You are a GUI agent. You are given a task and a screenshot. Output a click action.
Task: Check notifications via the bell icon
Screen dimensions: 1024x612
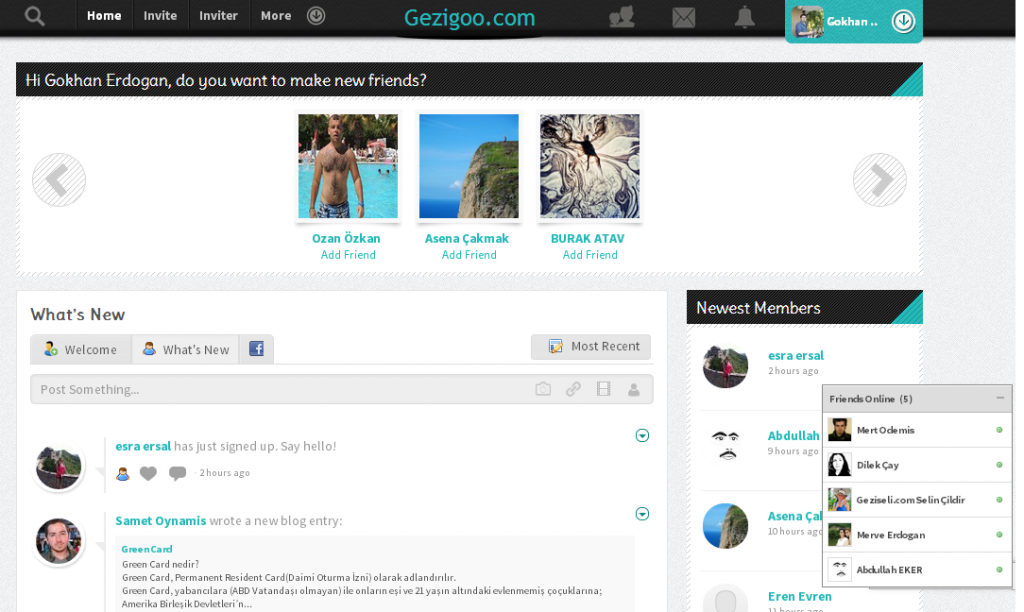[745, 16]
